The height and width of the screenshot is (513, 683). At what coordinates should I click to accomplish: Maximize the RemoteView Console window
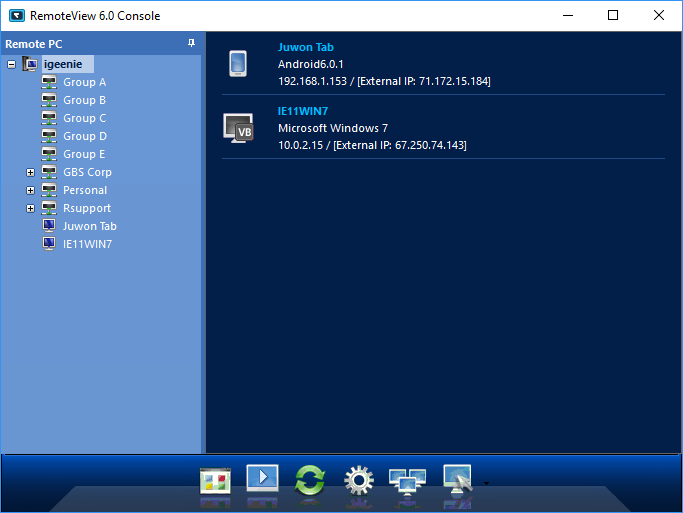(613, 15)
